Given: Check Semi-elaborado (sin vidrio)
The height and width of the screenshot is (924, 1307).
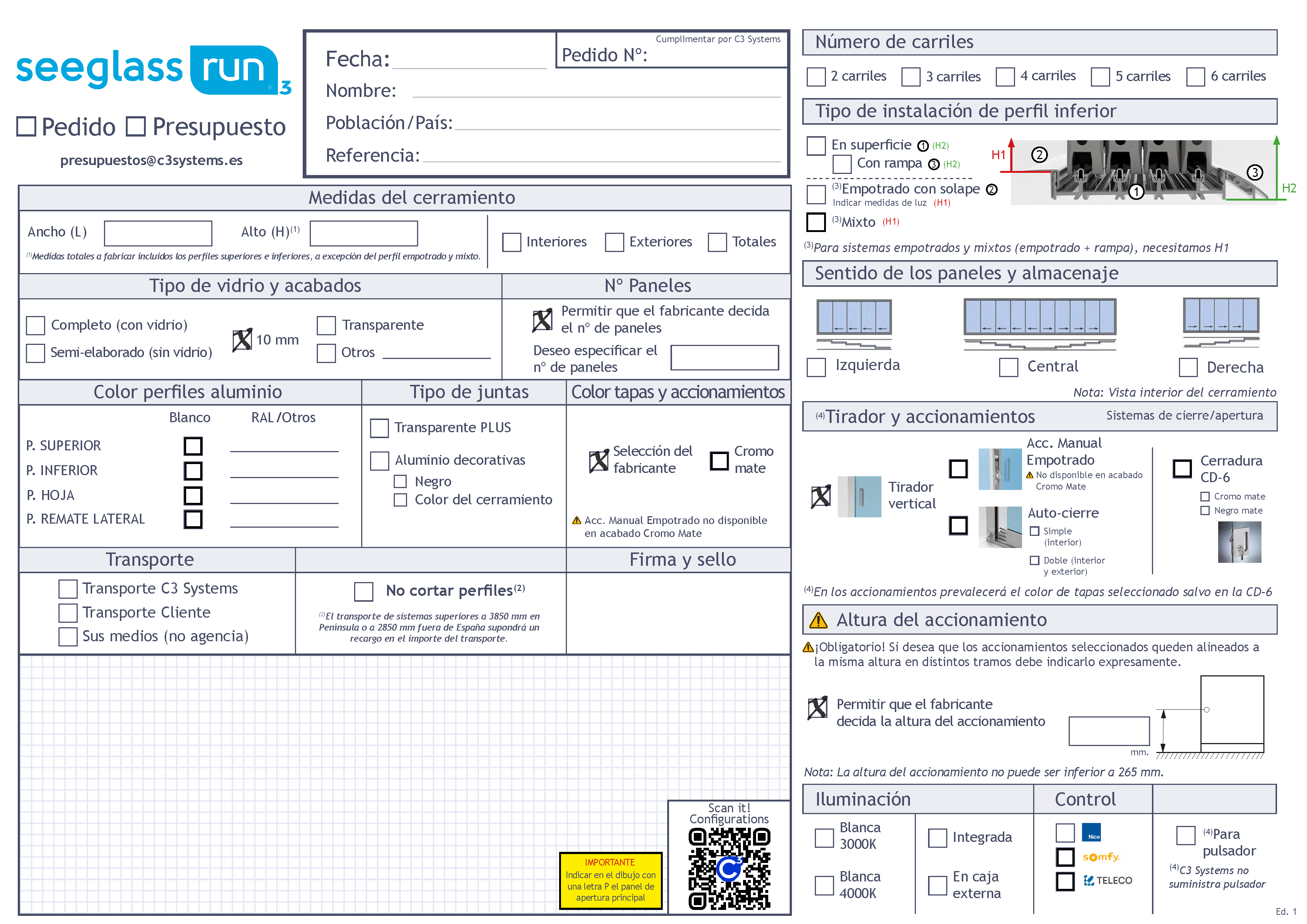Looking at the screenshot, I should pos(35,353).
